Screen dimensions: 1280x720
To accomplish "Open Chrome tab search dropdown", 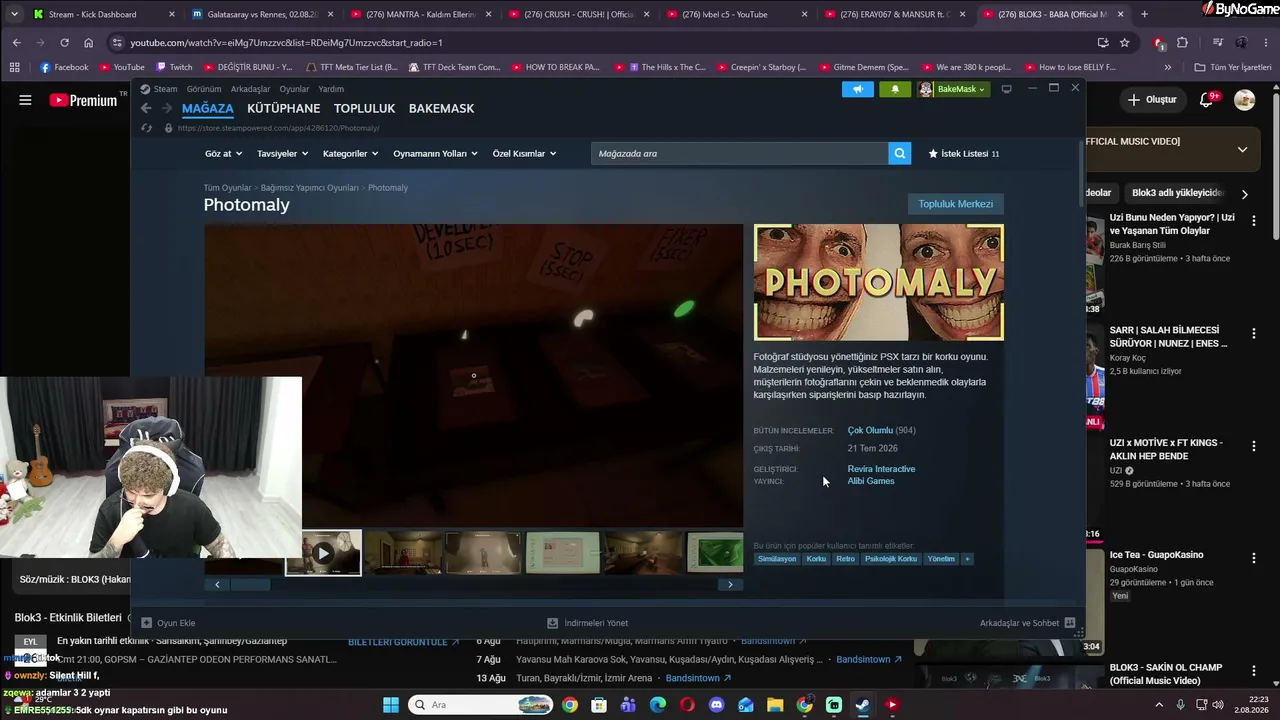I will [x=14, y=14].
